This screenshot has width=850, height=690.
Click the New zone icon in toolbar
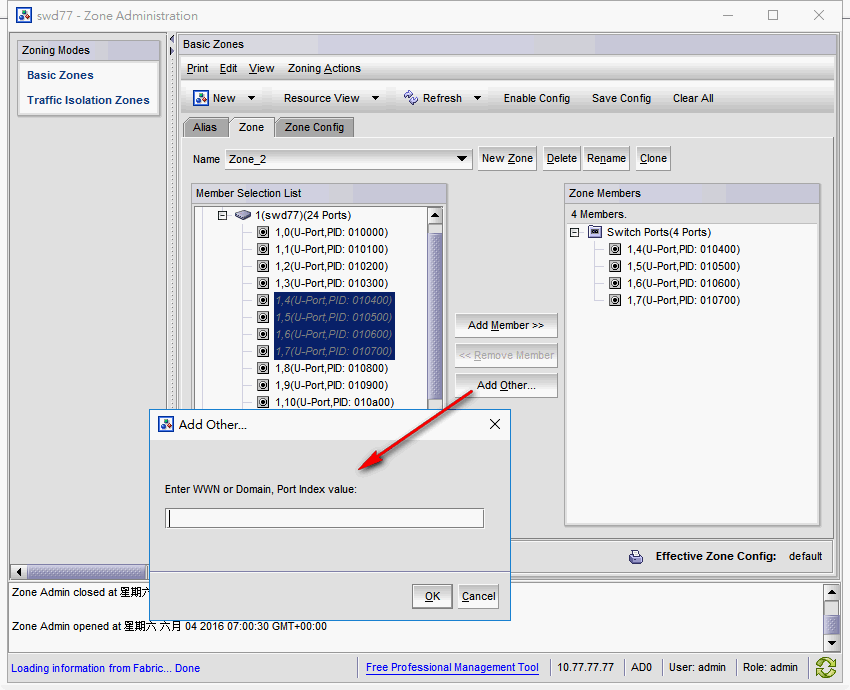point(201,98)
